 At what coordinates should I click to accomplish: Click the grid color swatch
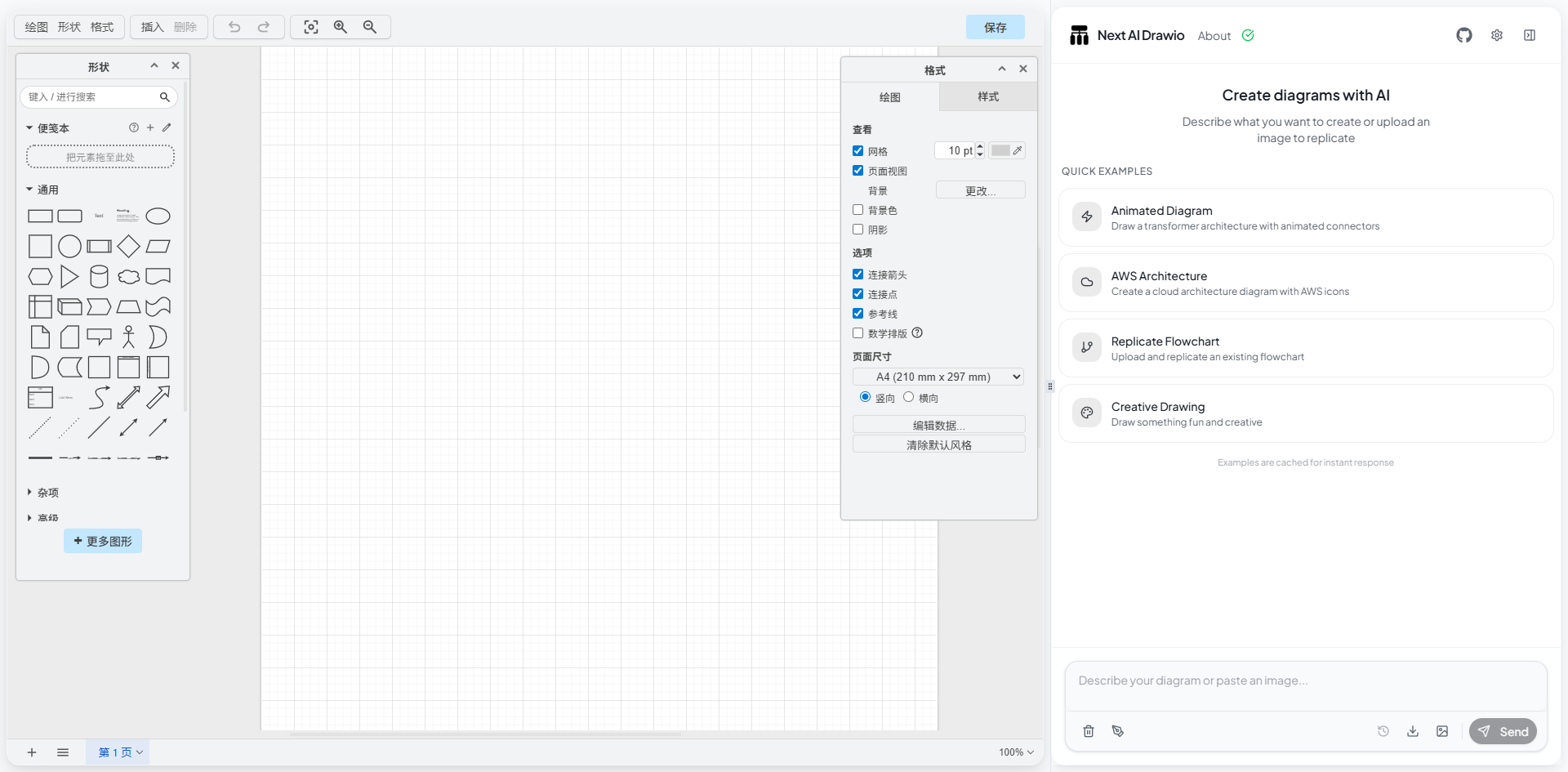(x=1000, y=150)
